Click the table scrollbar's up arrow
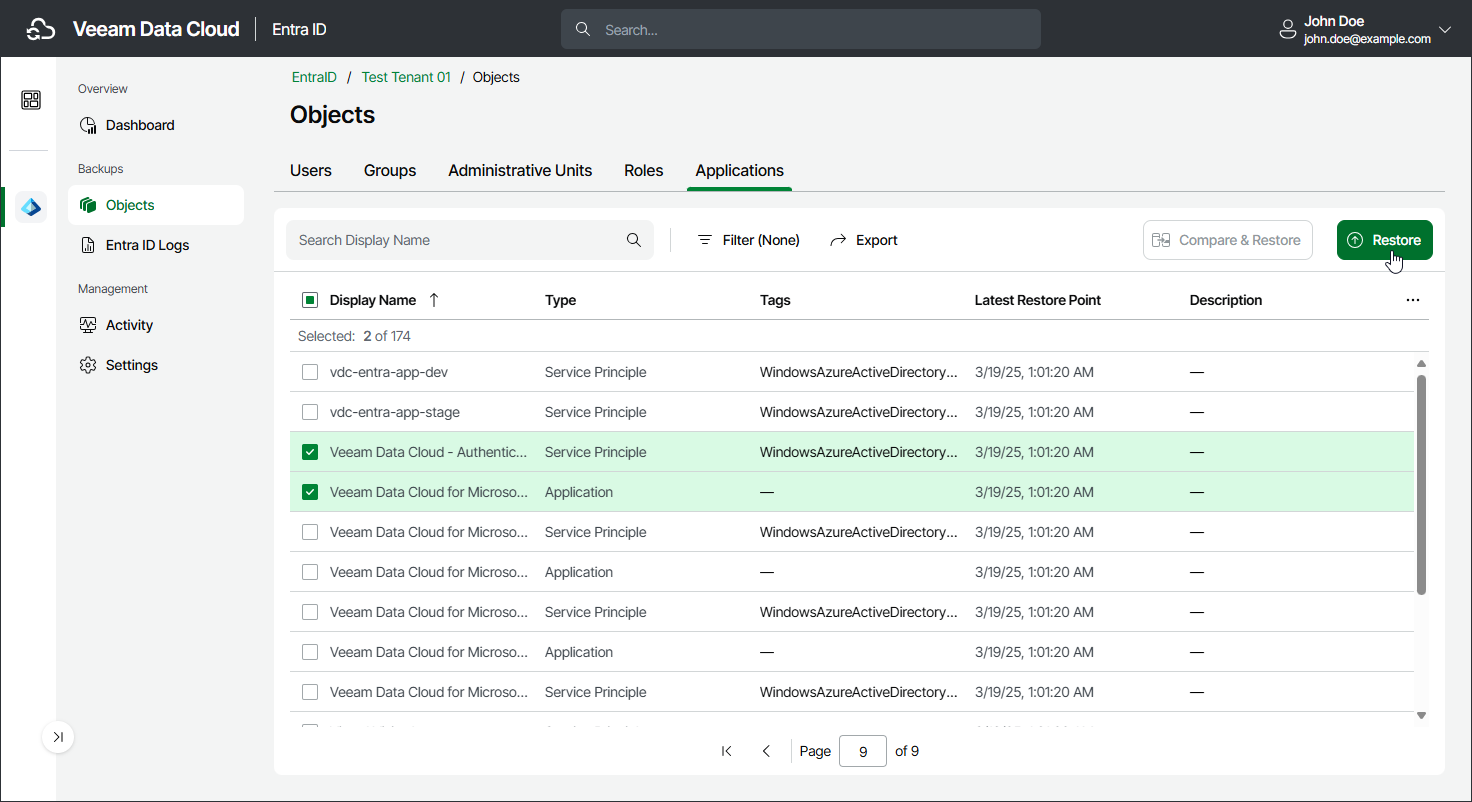This screenshot has height=802, width=1472. pos(1421,364)
